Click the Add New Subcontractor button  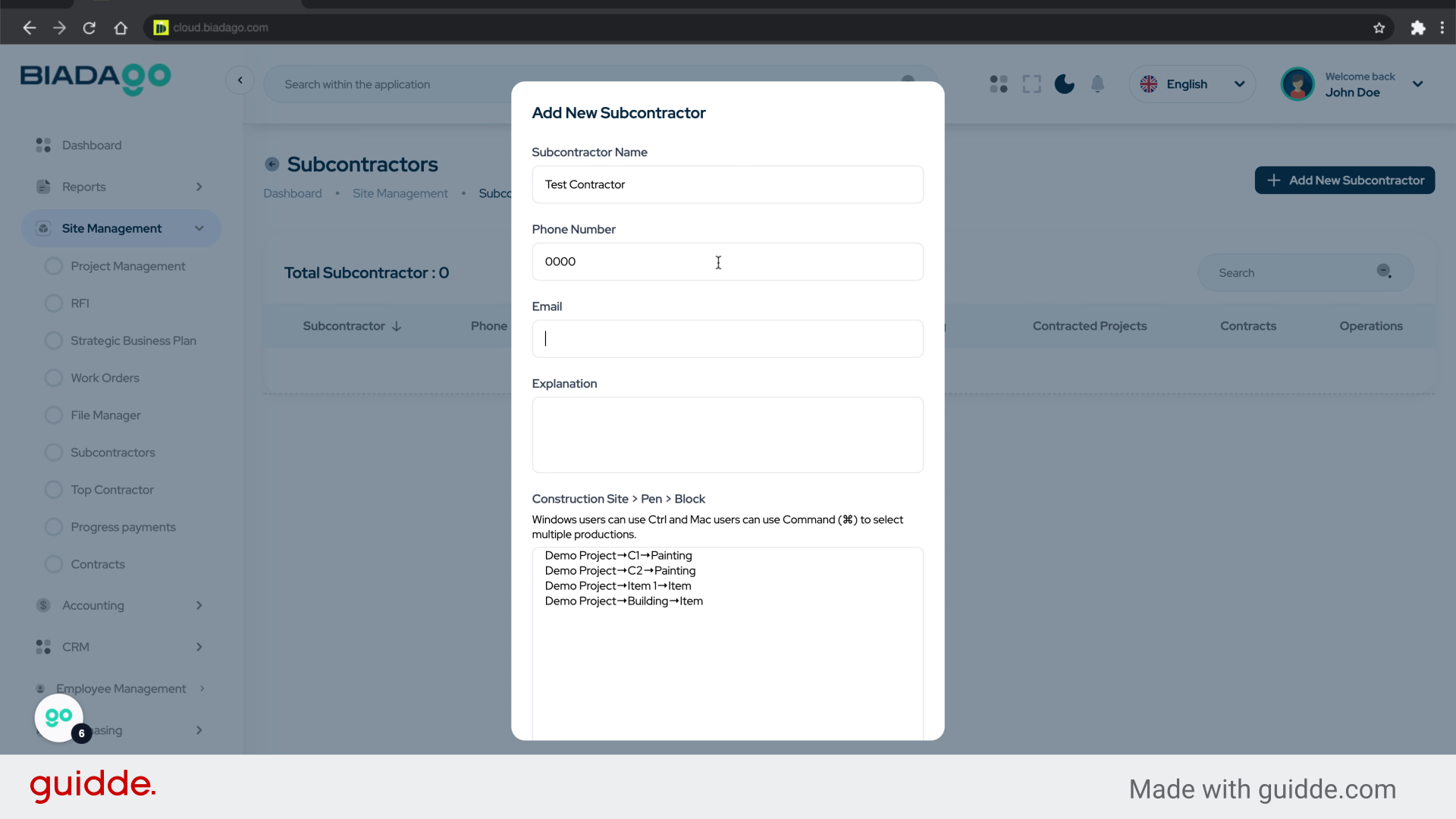[x=1345, y=180]
